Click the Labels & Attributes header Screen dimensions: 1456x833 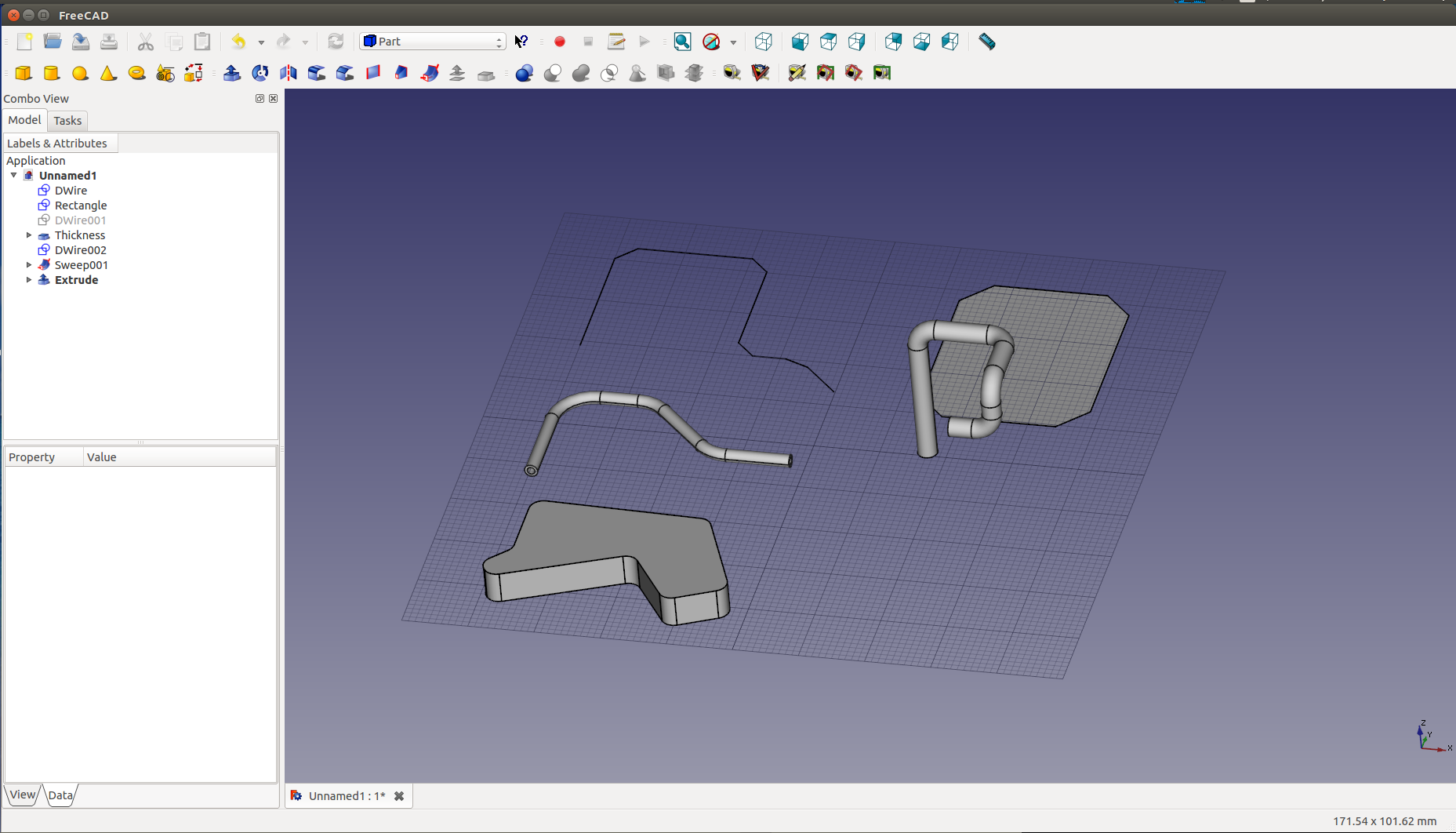coord(57,144)
